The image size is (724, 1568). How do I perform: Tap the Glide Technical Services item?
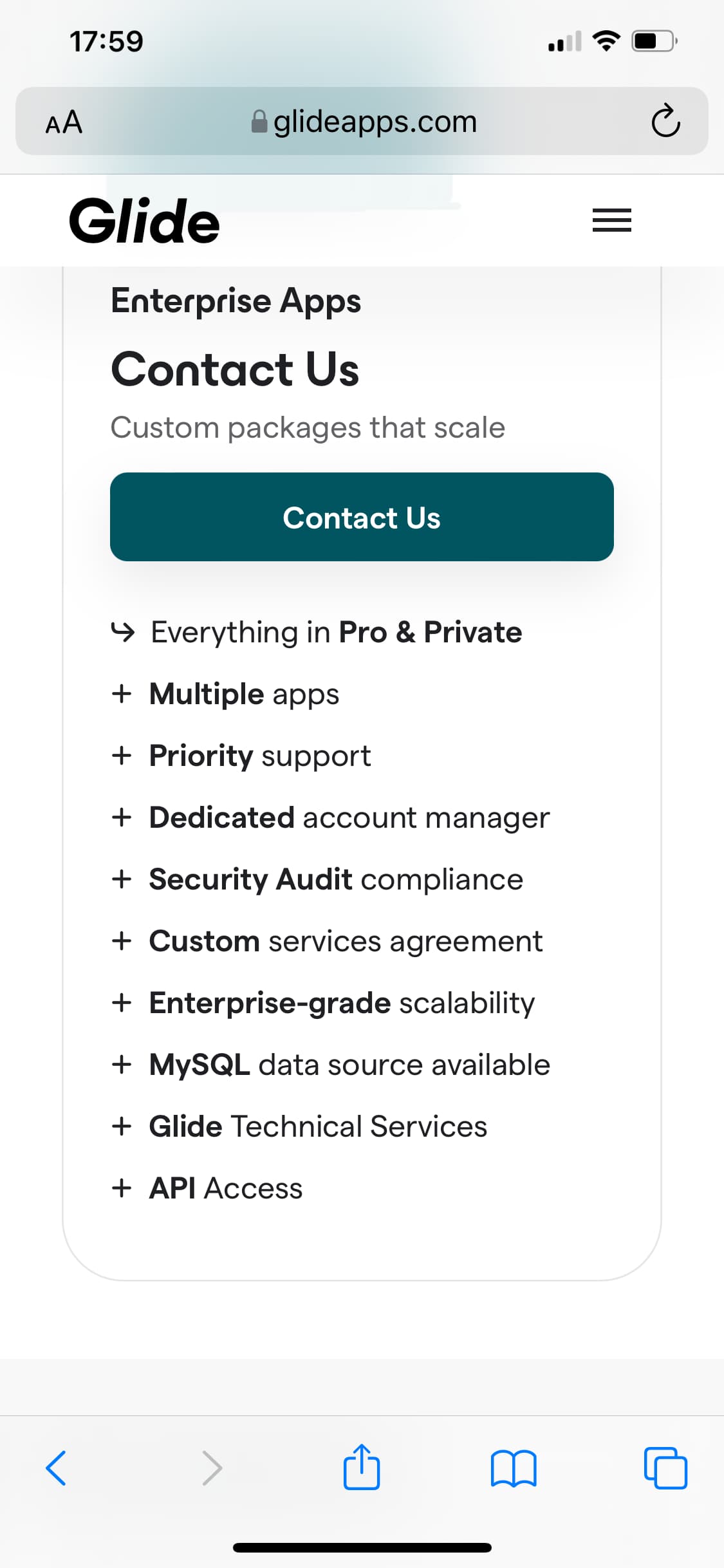(x=299, y=1126)
